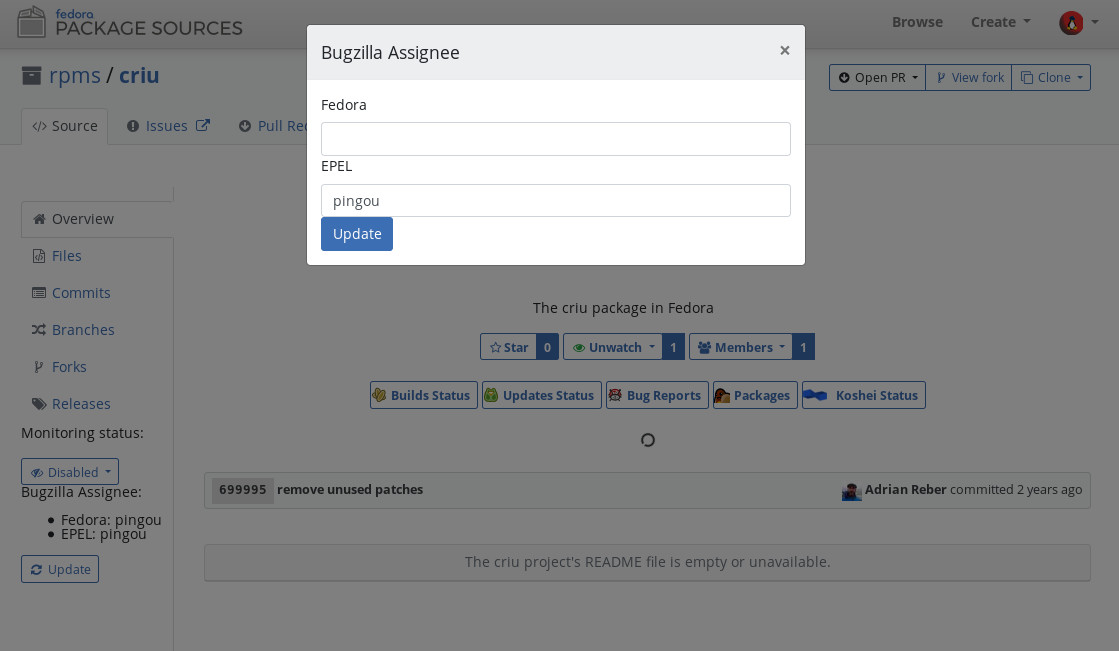This screenshot has width=1119, height=651.
Task: Expand the Clone dropdown
Action: click(x=1050, y=77)
